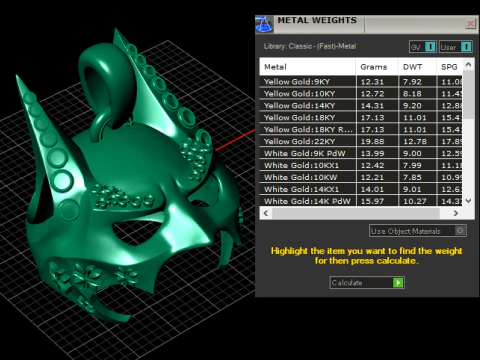Click the 14.31 grams value

pyautogui.click(x=372, y=106)
